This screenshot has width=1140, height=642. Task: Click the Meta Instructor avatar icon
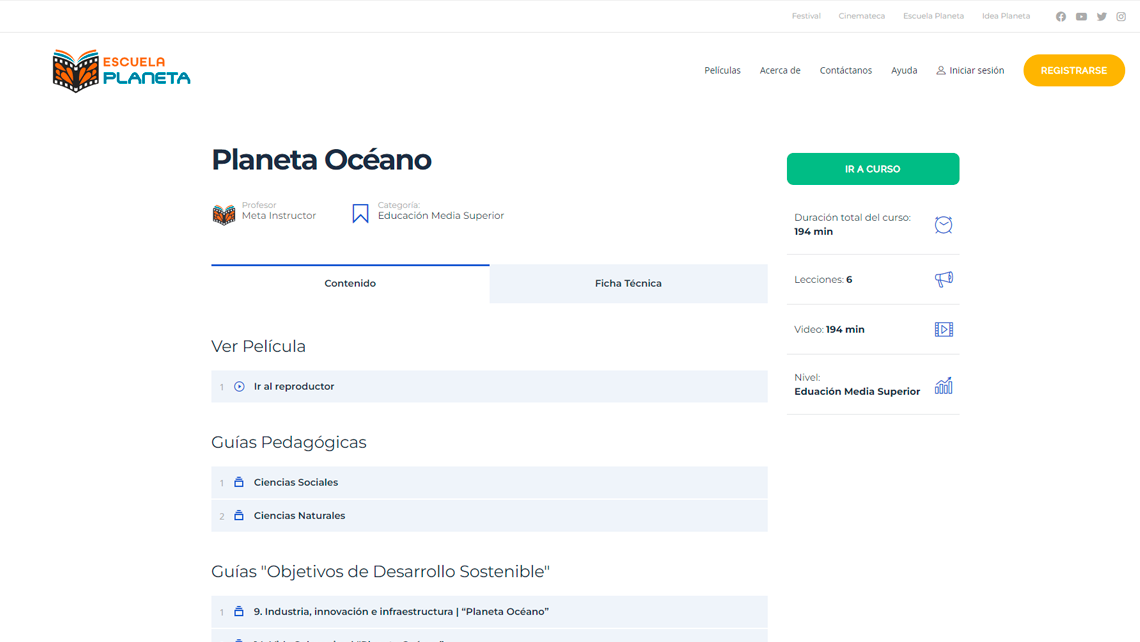[x=224, y=215]
